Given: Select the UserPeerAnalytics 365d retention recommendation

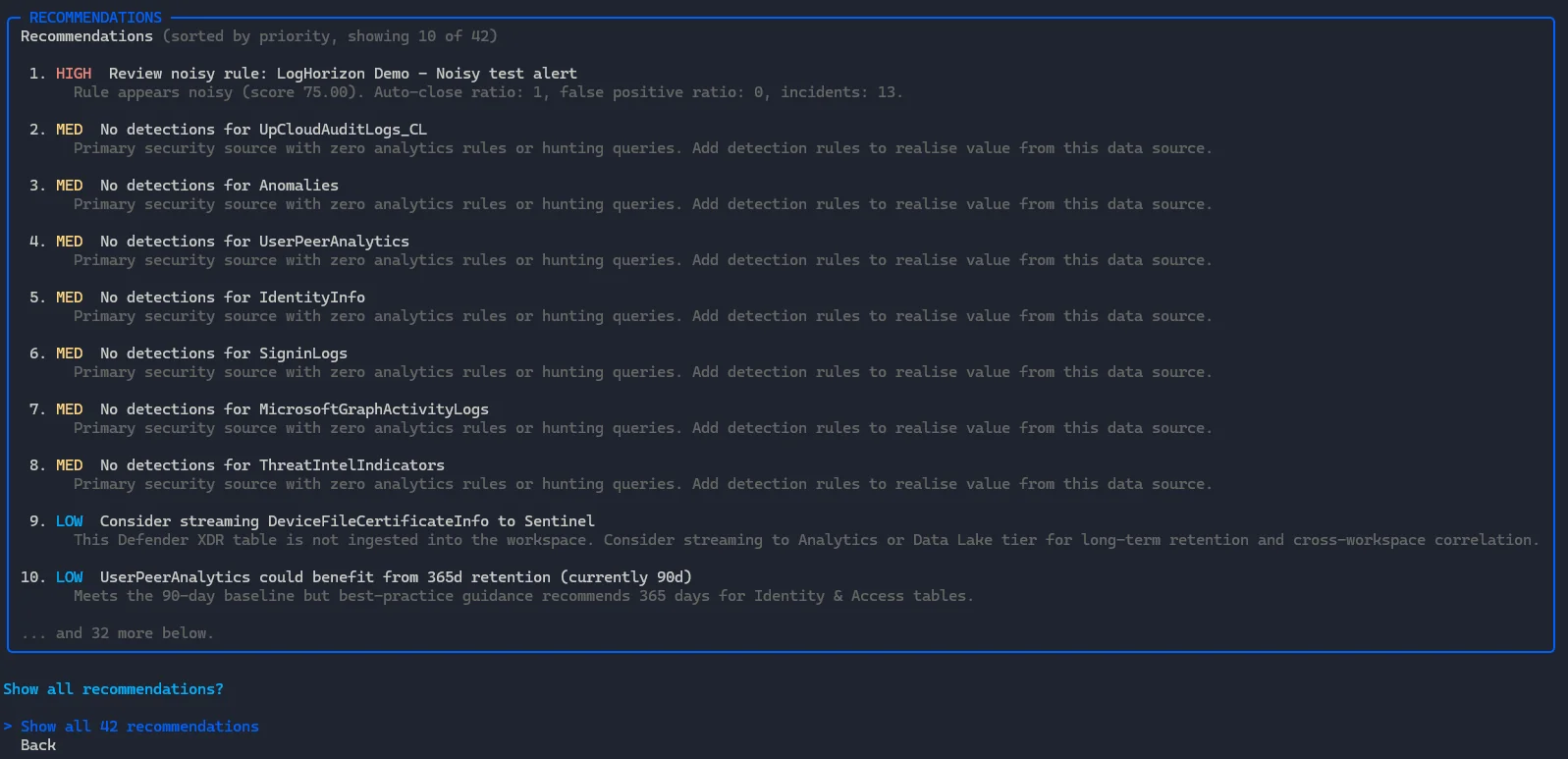Looking at the screenshot, I should [396, 577].
